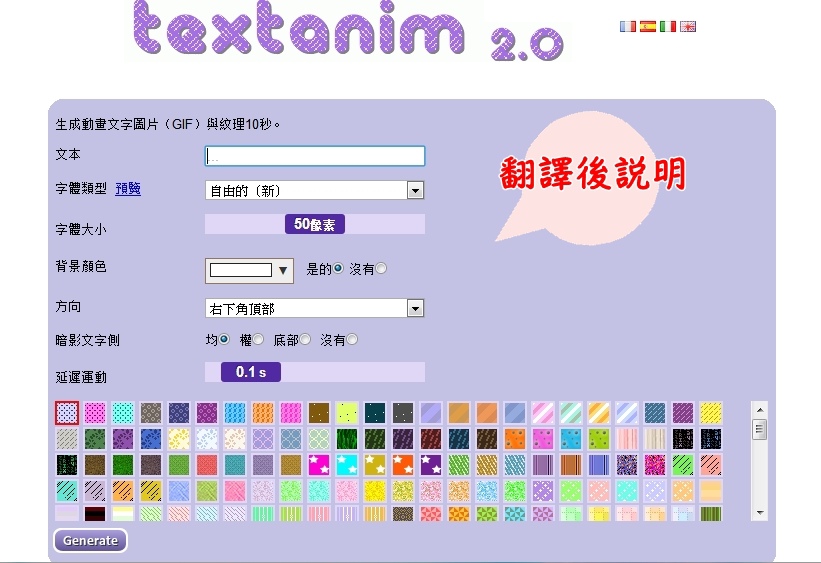Switch language with the French flag
The height and width of the screenshot is (563, 821).
click(627, 26)
